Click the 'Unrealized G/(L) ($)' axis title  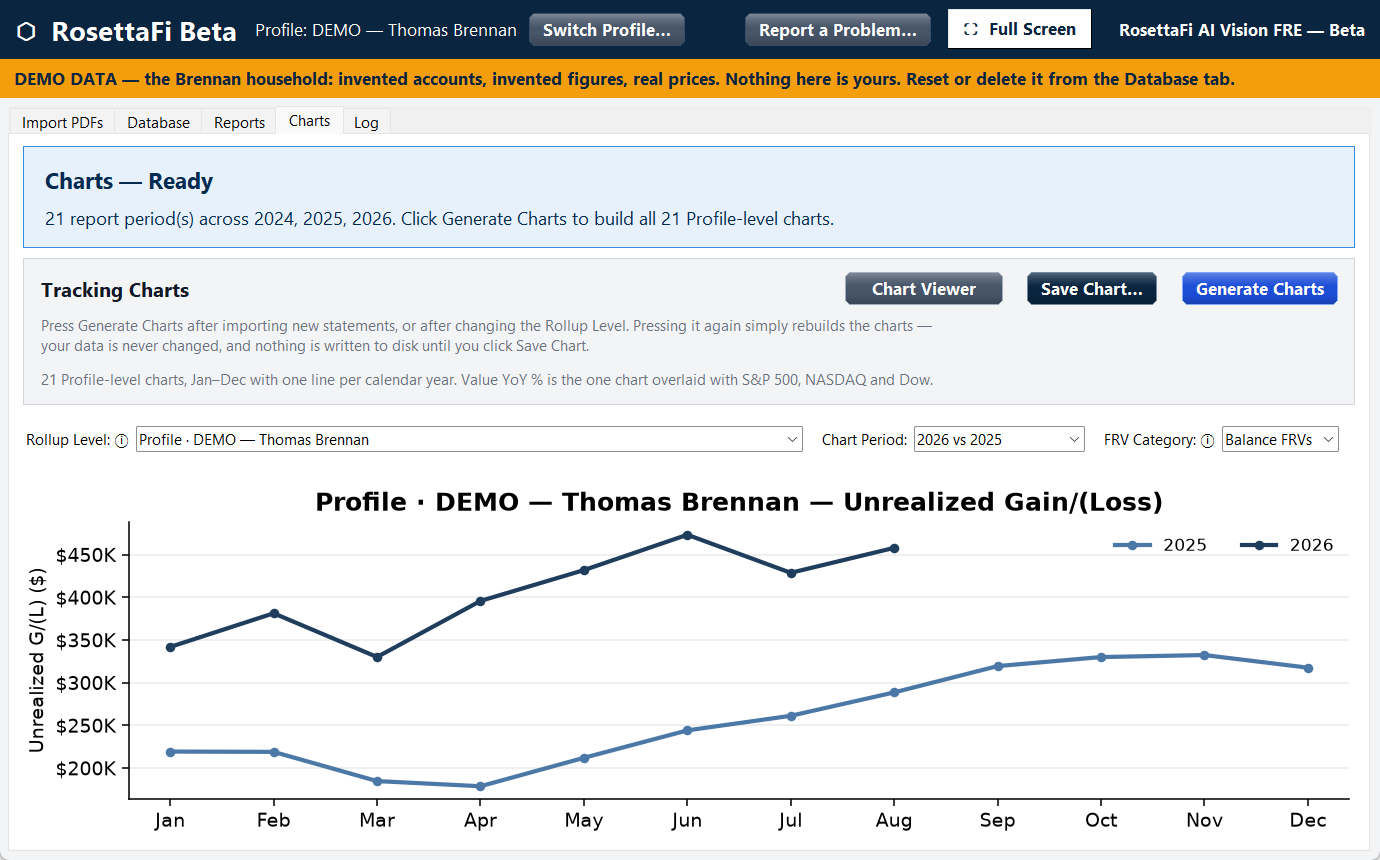tap(37, 660)
